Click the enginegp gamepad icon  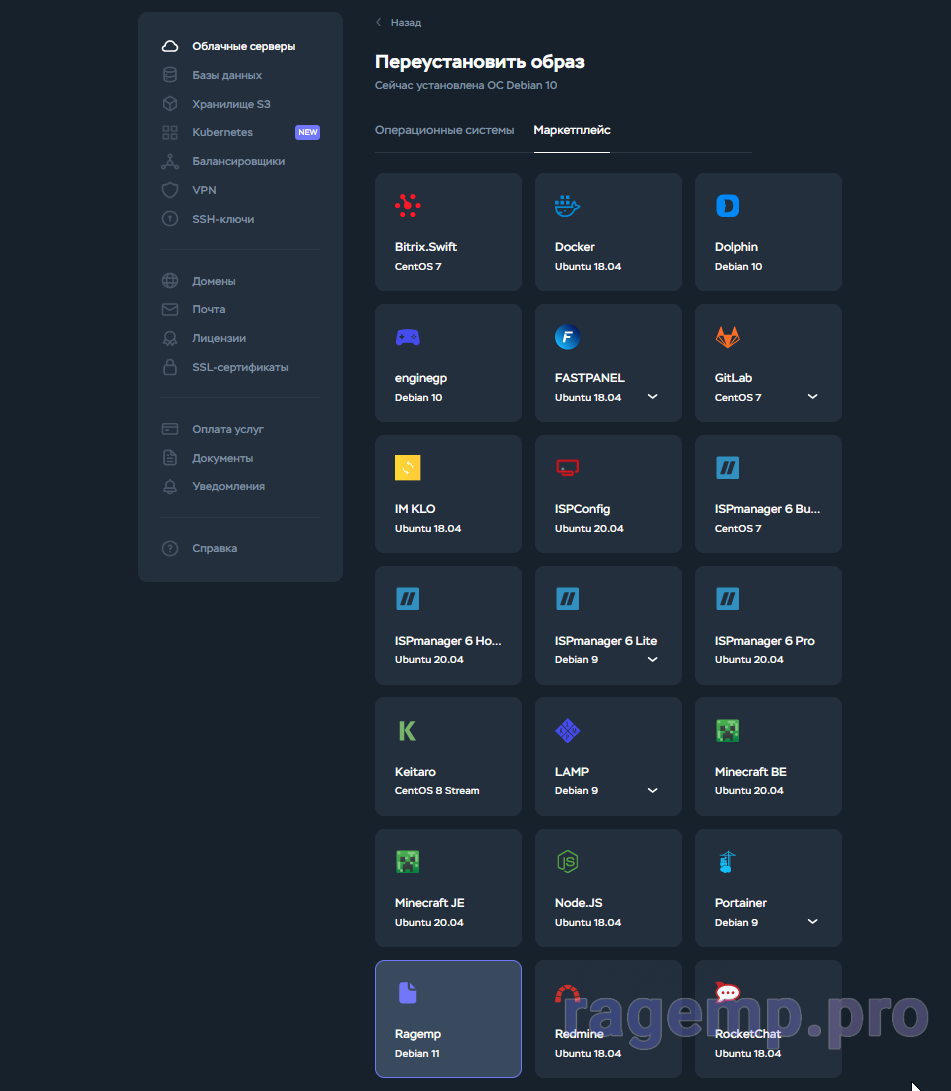click(407, 337)
